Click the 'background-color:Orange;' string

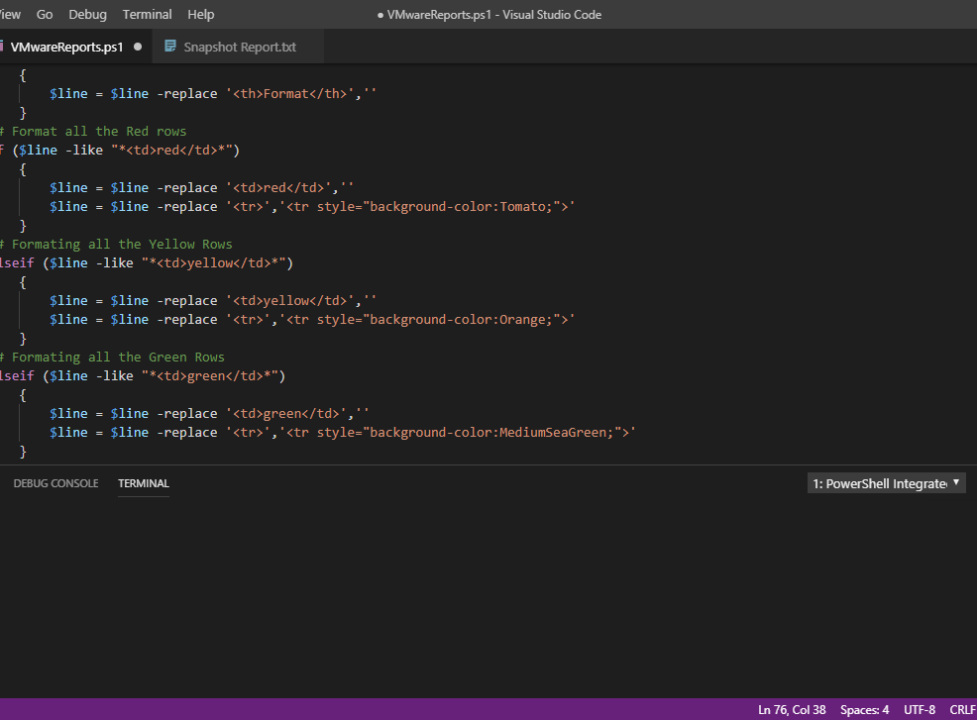(x=460, y=319)
